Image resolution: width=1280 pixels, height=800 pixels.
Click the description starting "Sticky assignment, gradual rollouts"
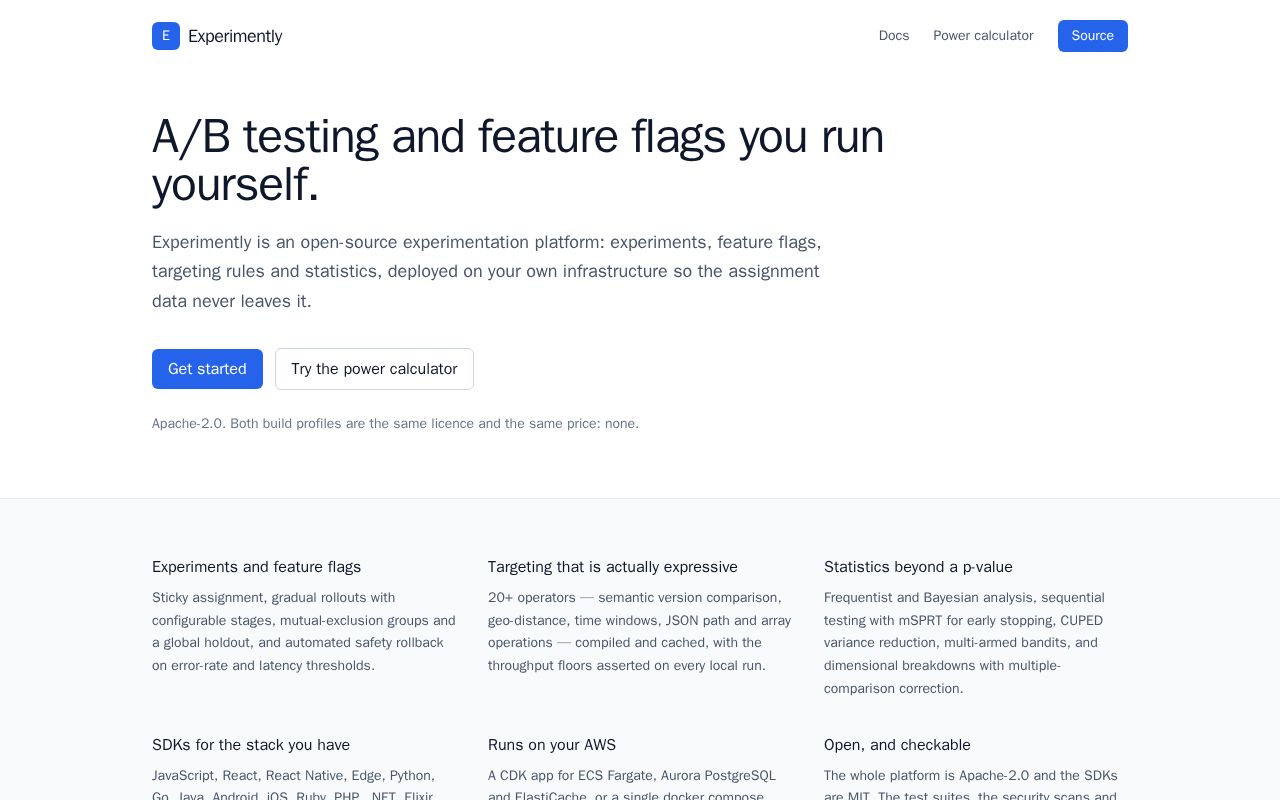[304, 632]
